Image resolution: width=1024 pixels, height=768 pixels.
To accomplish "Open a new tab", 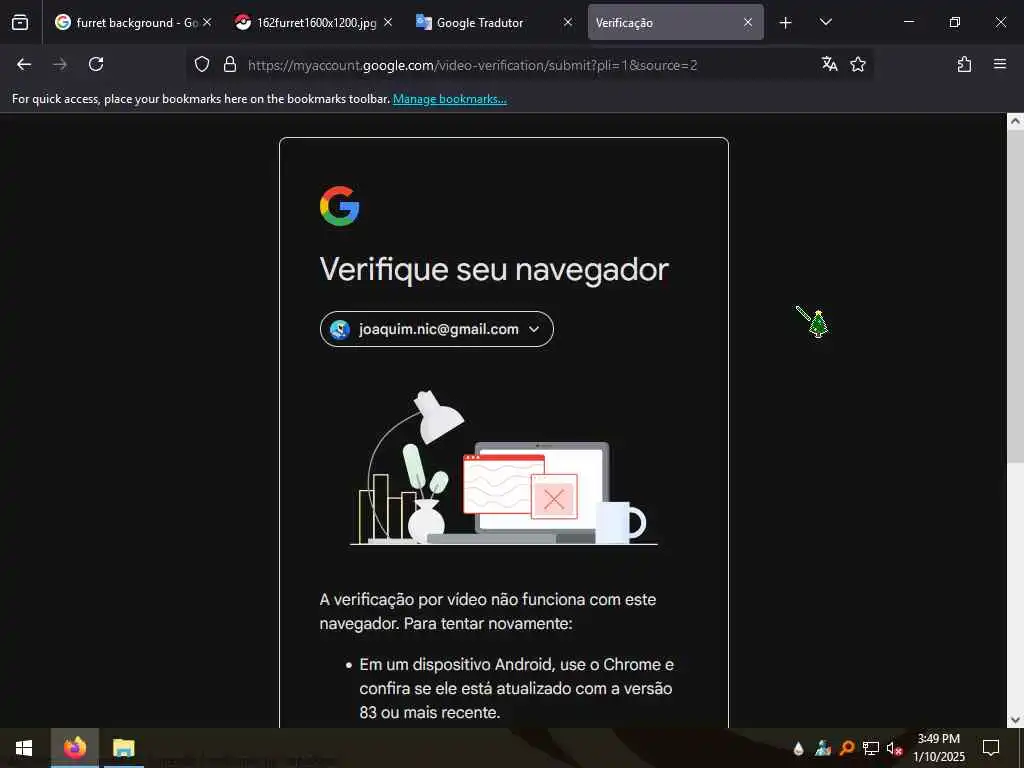I will [785, 23].
